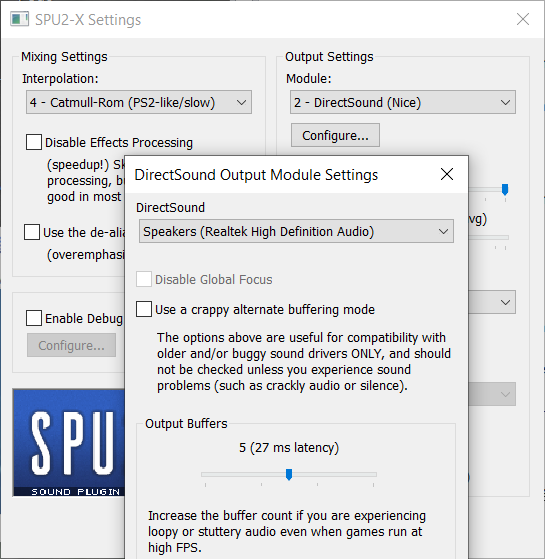
Task: Click Configure button under Module dropdown
Action: (x=335, y=135)
